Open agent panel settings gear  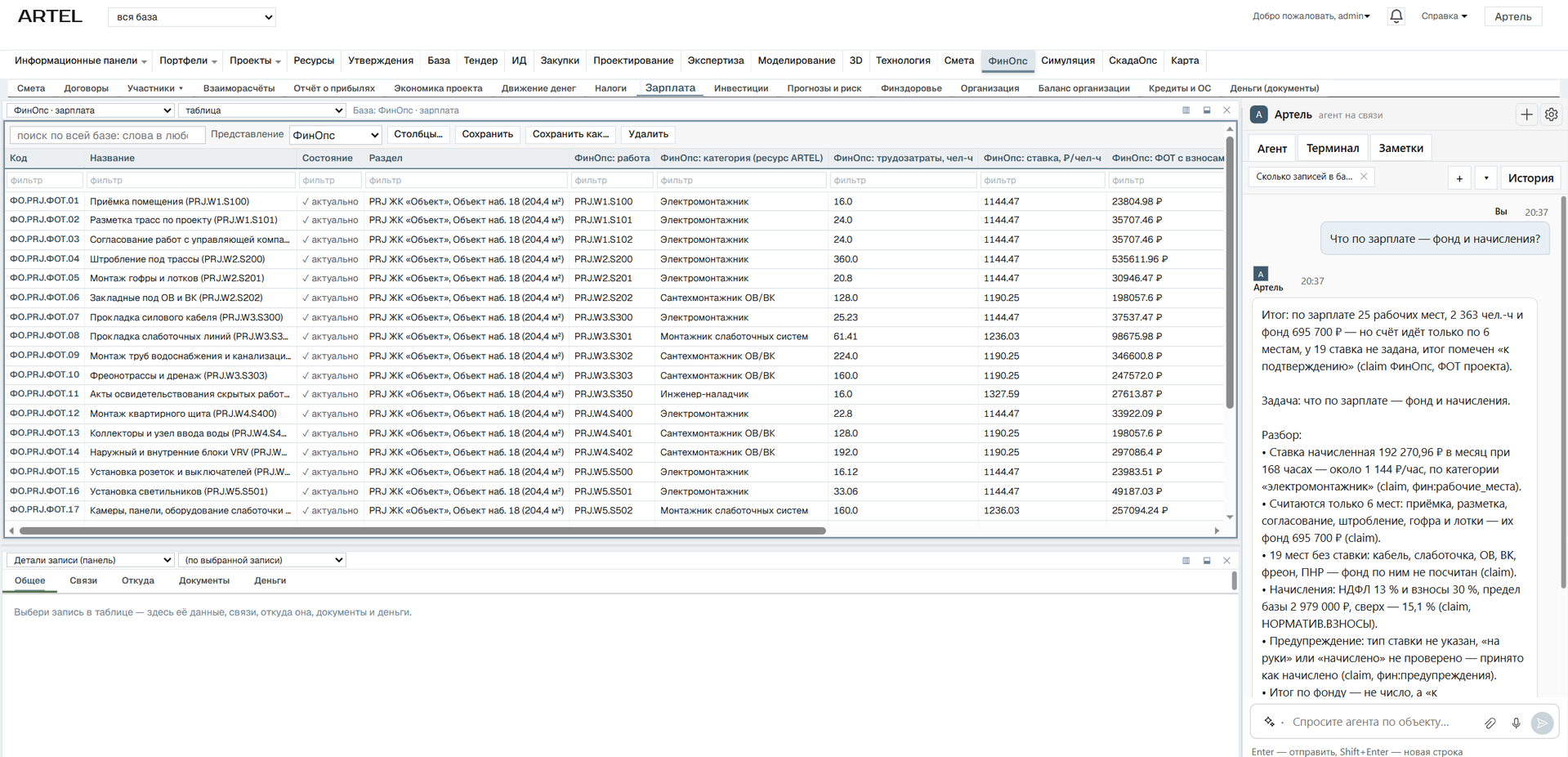point(1551,115)
